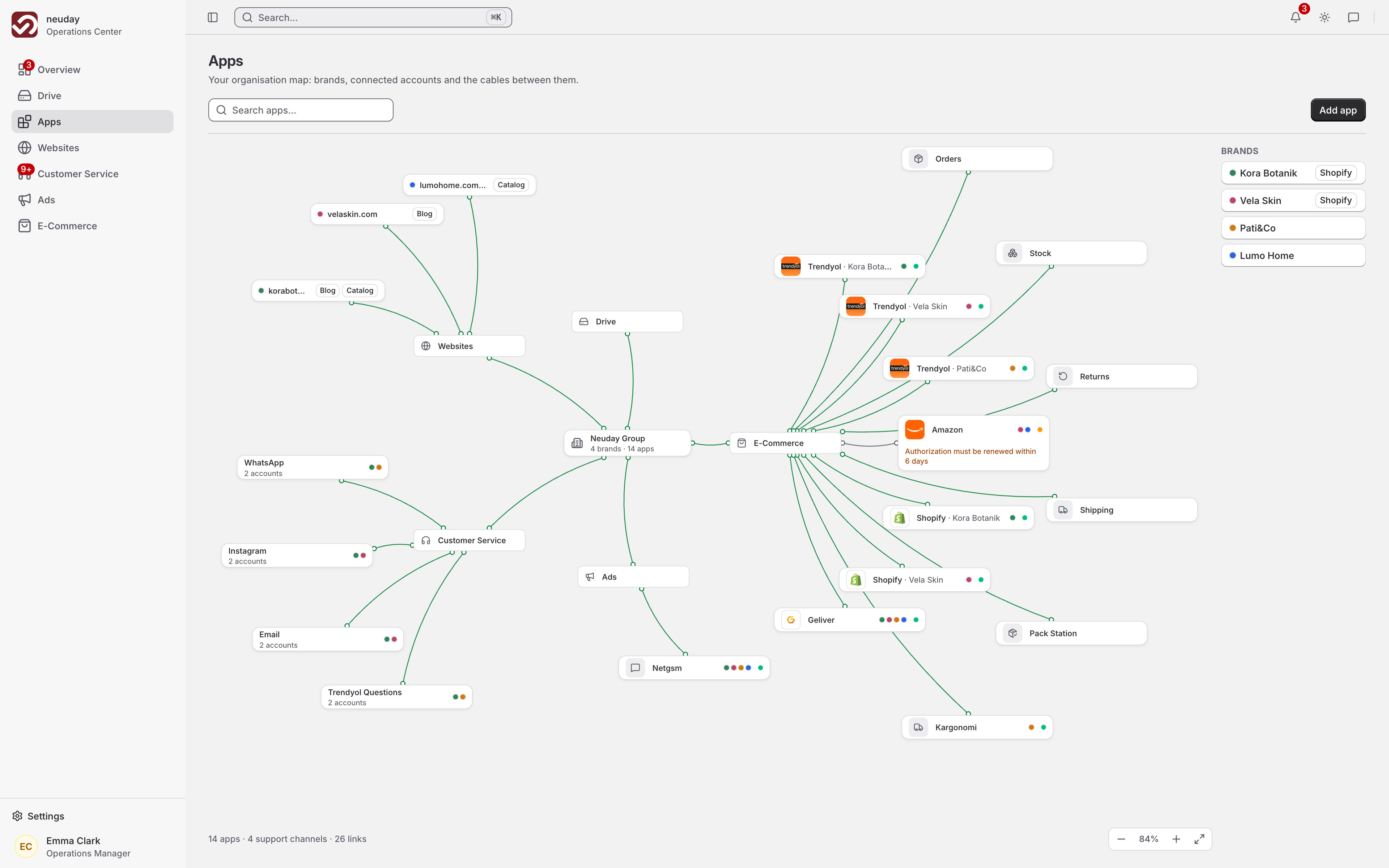This screenshot has height=868, width=1389.
Task: Select the Ads hub node
Action: click(x=633, y=577)
